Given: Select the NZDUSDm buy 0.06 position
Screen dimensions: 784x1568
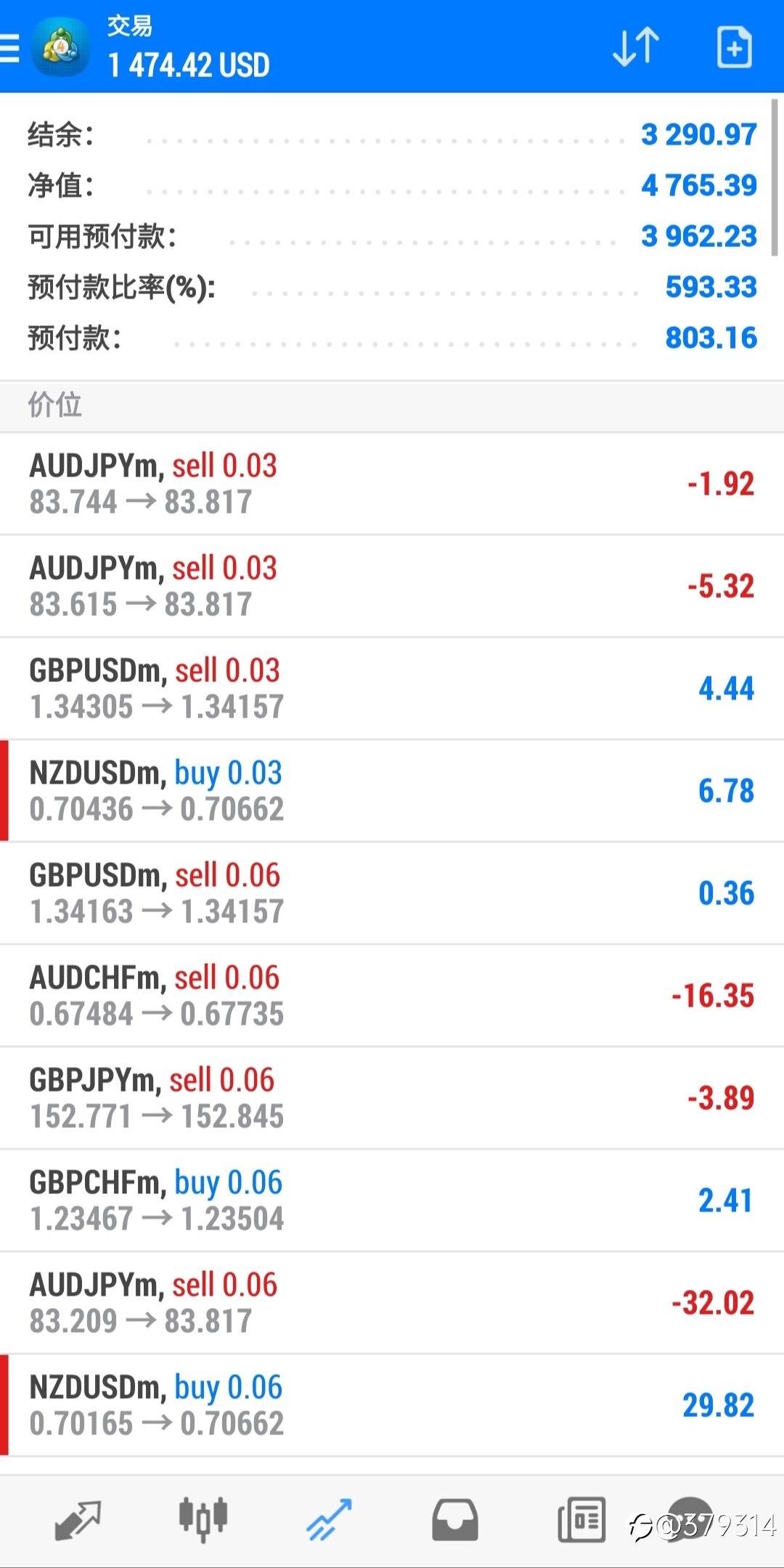Looking at the screenshot, I should point(392,1405).
